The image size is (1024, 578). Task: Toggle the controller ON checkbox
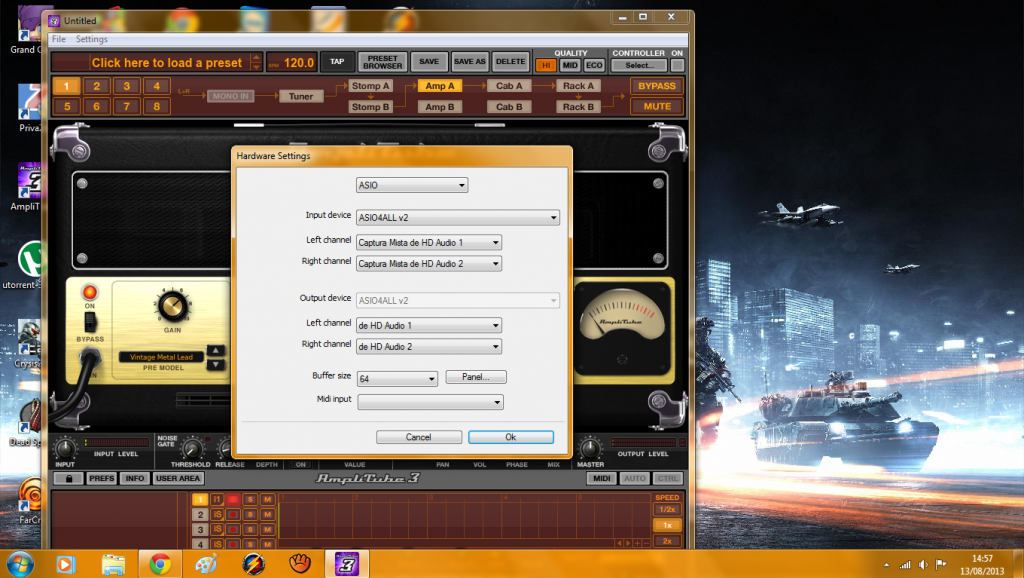click(677, 65)
